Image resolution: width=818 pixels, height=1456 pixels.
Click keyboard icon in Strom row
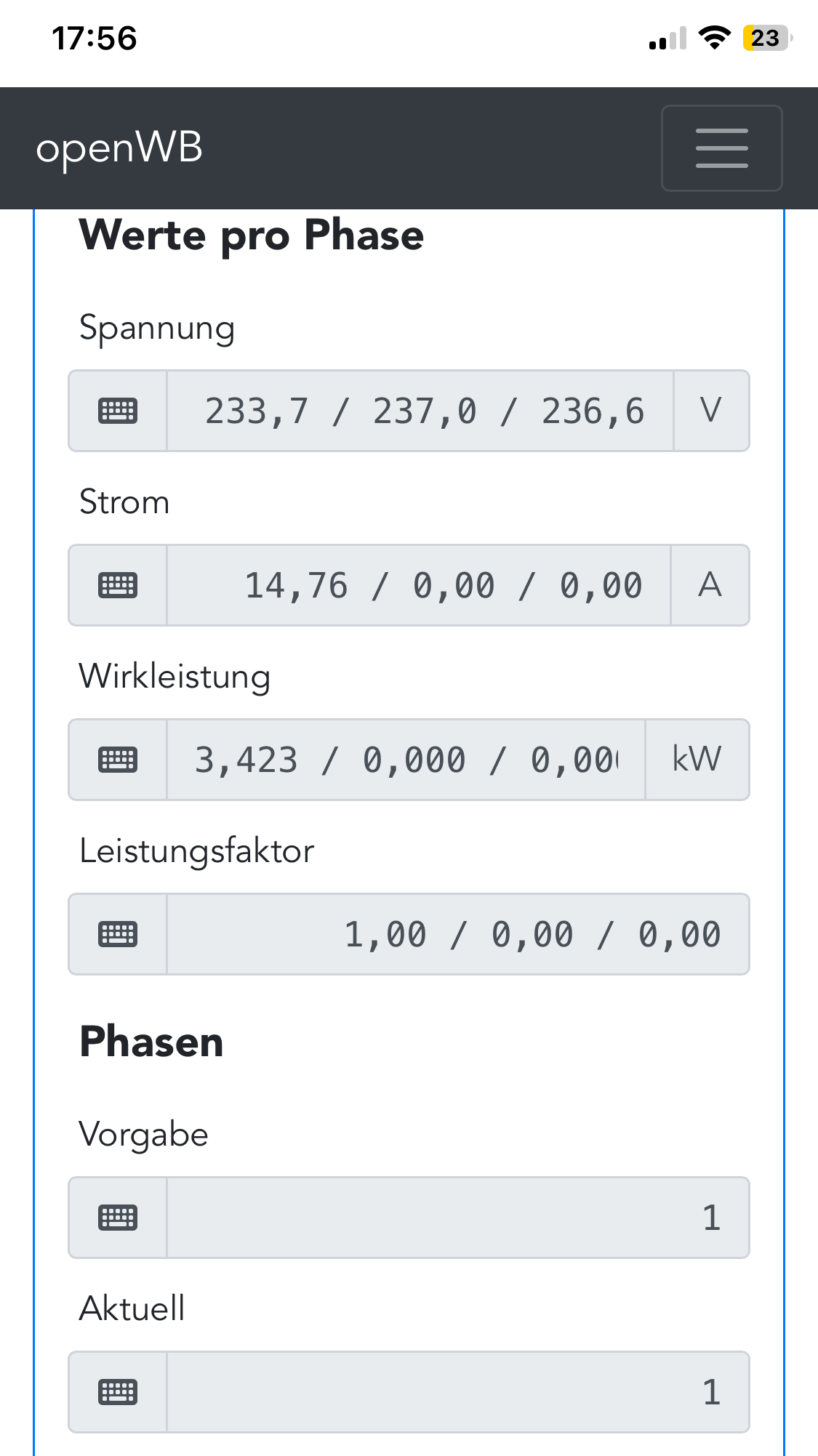[118, 585]
